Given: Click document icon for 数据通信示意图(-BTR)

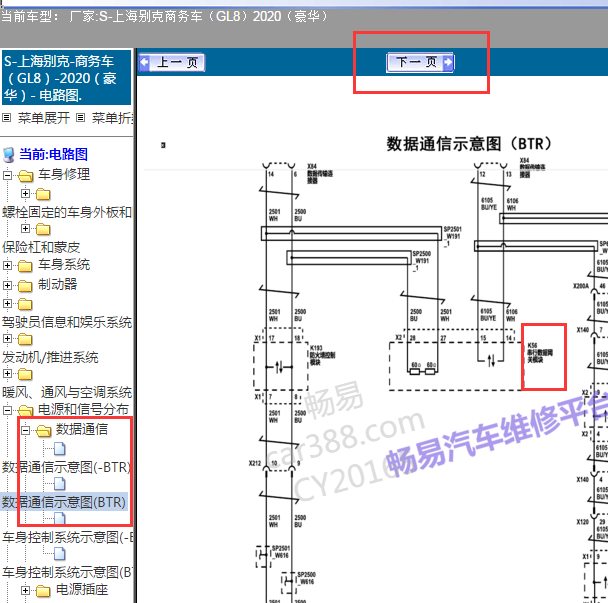Looking at the screenshot, I should [59, 449].
